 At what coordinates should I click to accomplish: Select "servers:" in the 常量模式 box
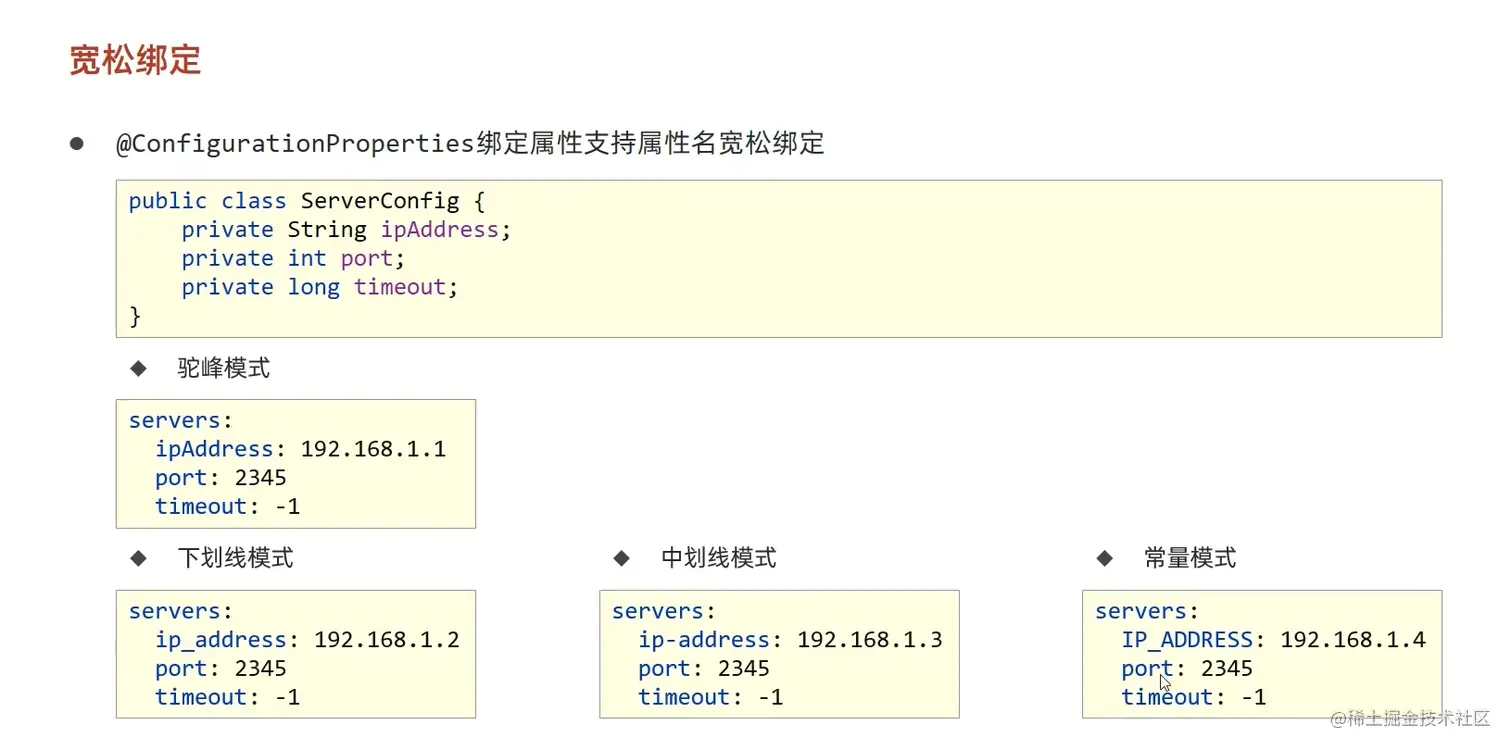1146,611
